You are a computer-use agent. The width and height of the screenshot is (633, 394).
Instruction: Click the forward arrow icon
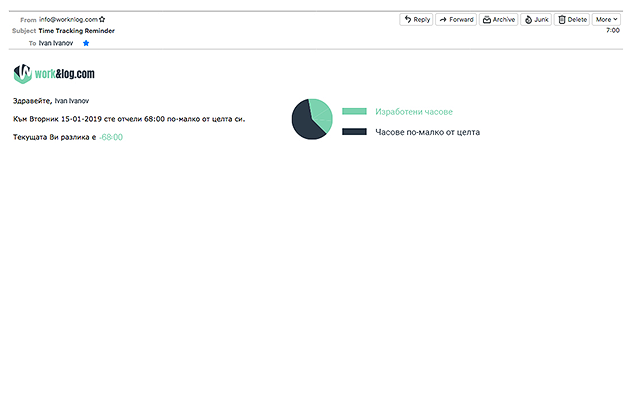[x=443, y=19]
